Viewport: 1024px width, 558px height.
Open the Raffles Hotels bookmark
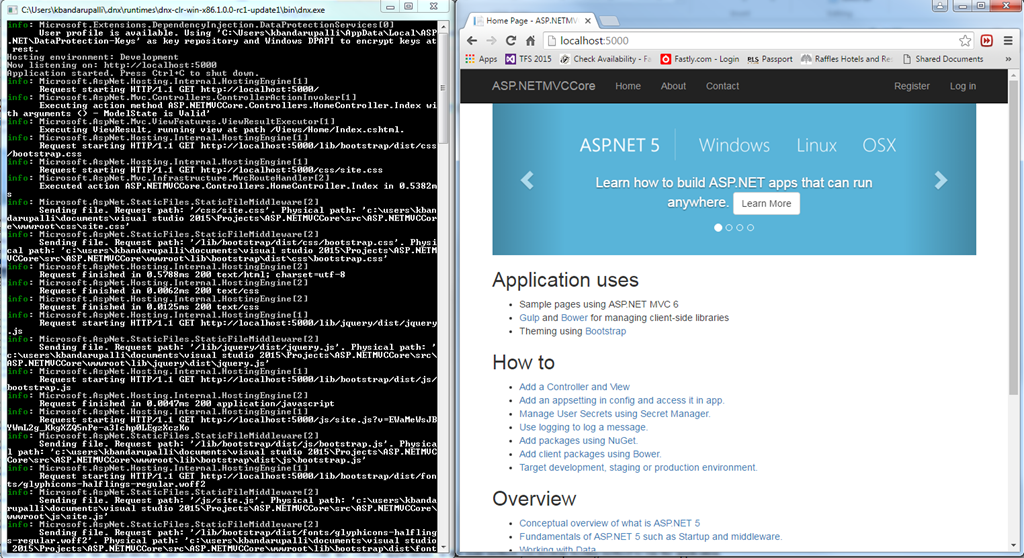click(846, 59)
